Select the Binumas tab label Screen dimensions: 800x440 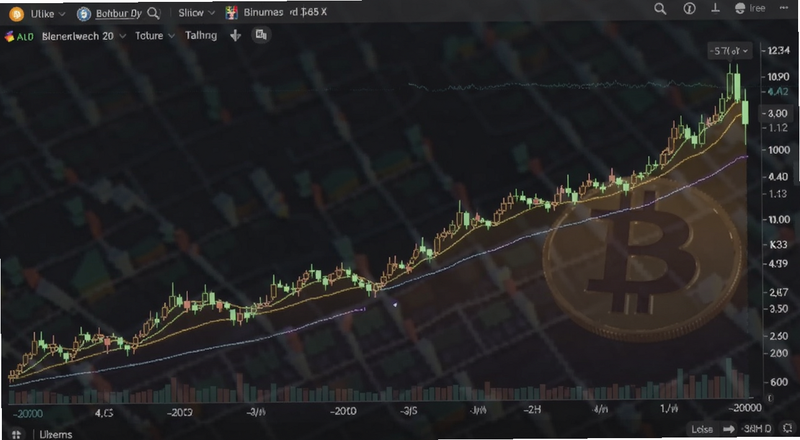click(263, 13)
